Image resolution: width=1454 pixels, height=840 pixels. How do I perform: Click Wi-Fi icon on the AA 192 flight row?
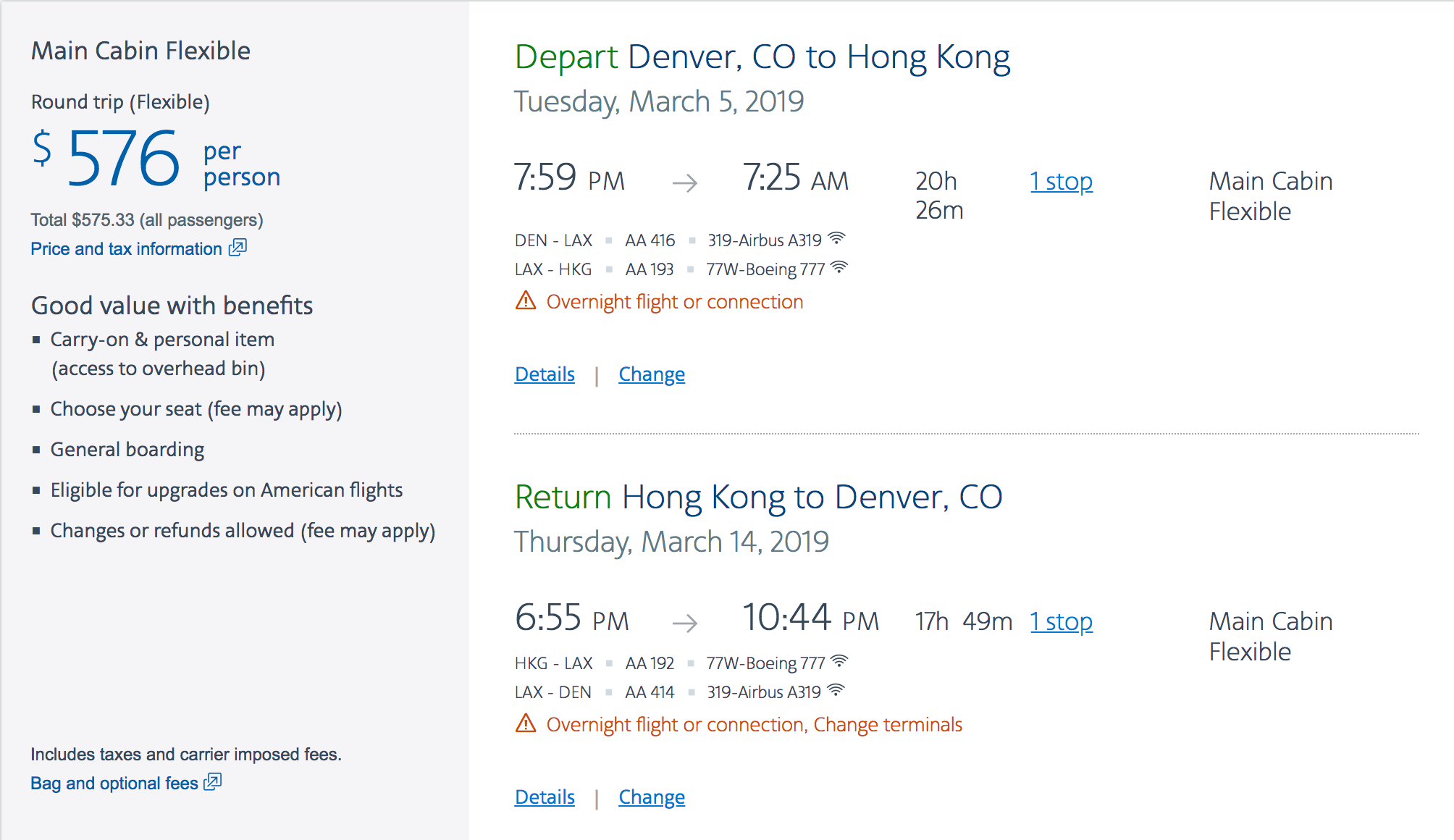(x=839, y=661)
